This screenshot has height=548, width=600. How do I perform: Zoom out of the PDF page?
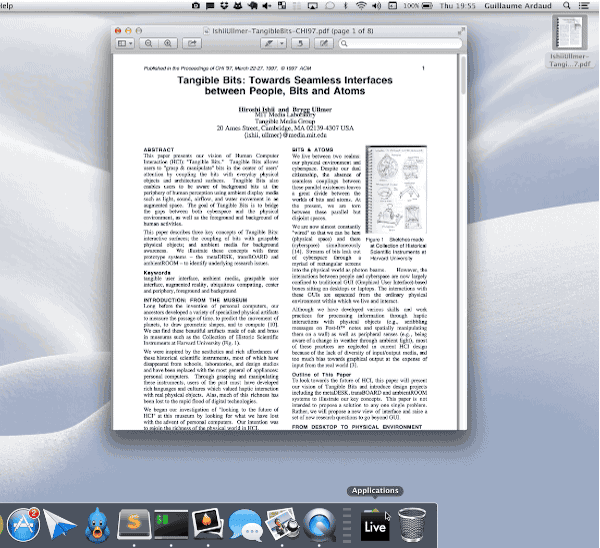coord(148,43)
